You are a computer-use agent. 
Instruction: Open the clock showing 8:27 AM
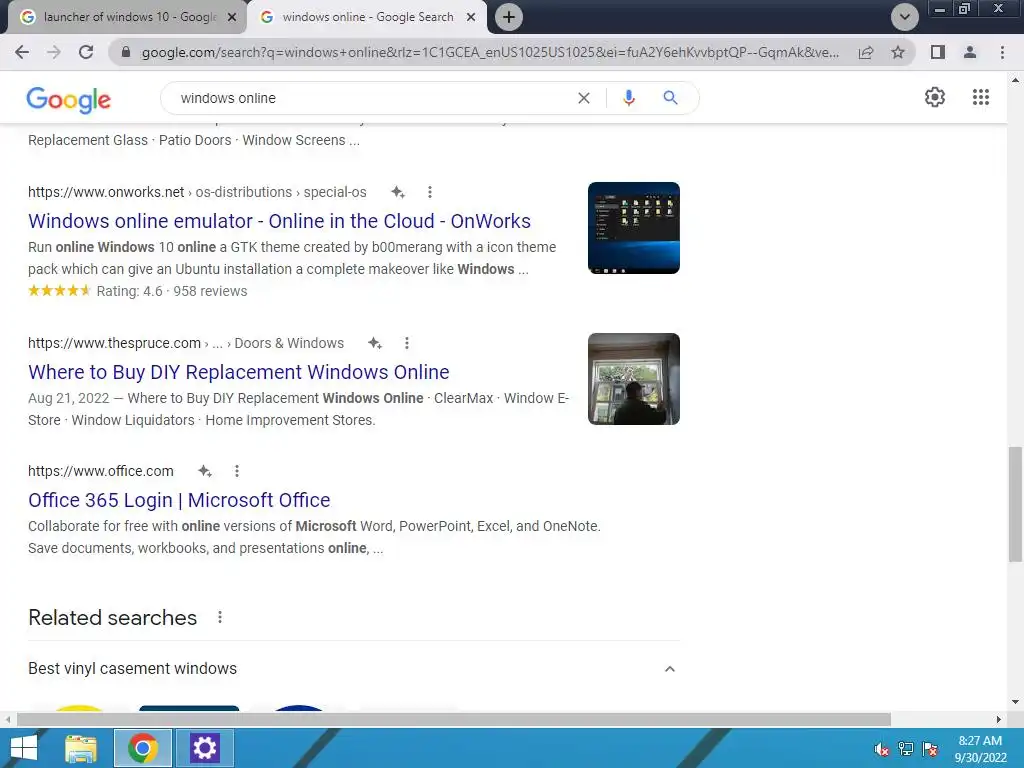click(980, 749)
